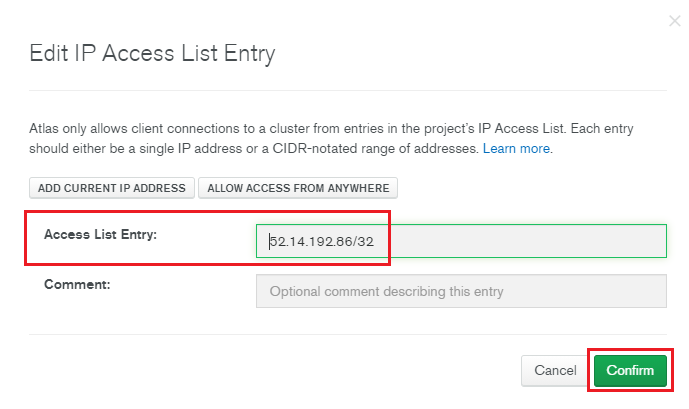Close the Edit IP Access List dialog

coord(673,21)
